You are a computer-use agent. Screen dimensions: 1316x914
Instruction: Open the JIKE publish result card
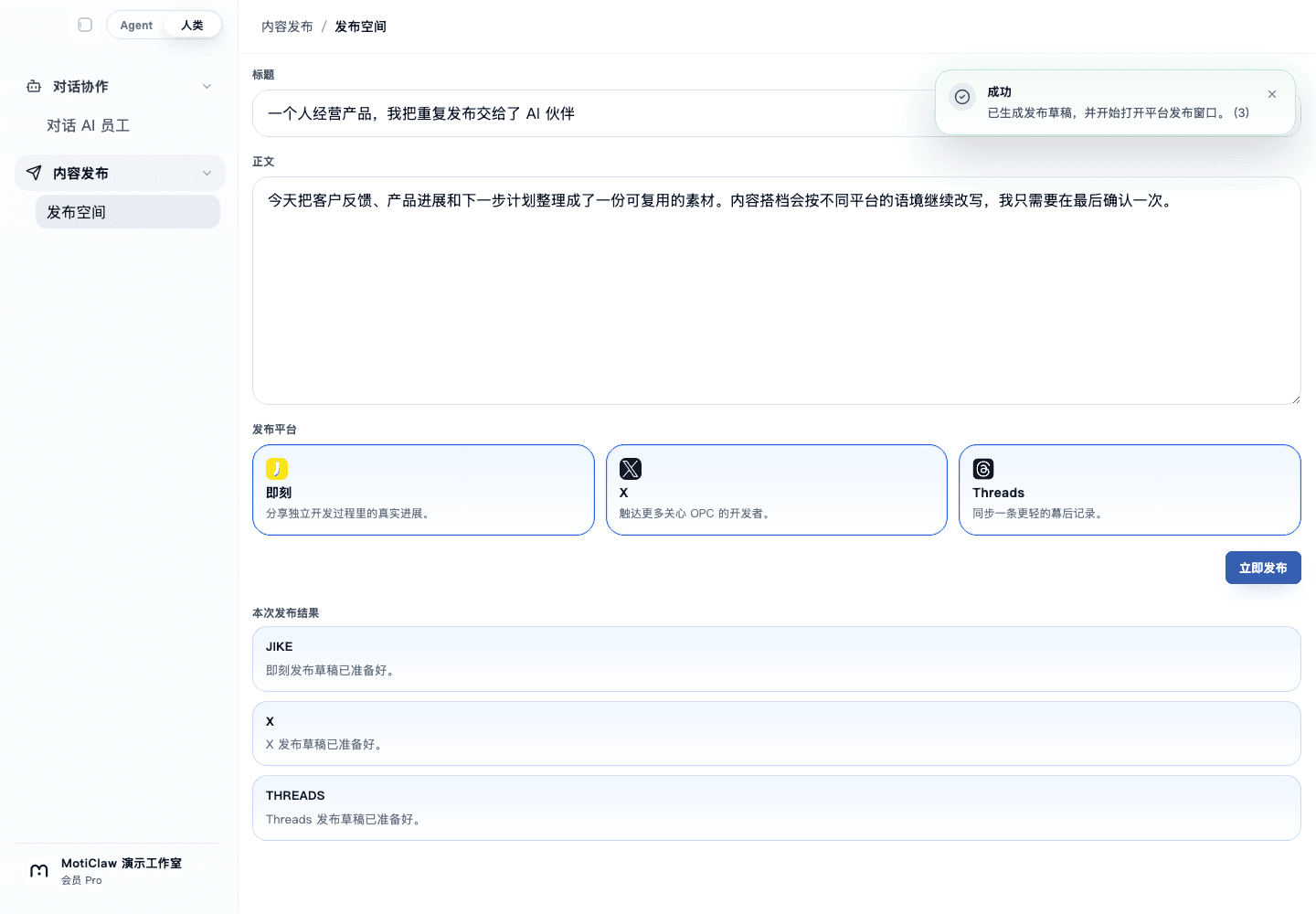[777, 659]
